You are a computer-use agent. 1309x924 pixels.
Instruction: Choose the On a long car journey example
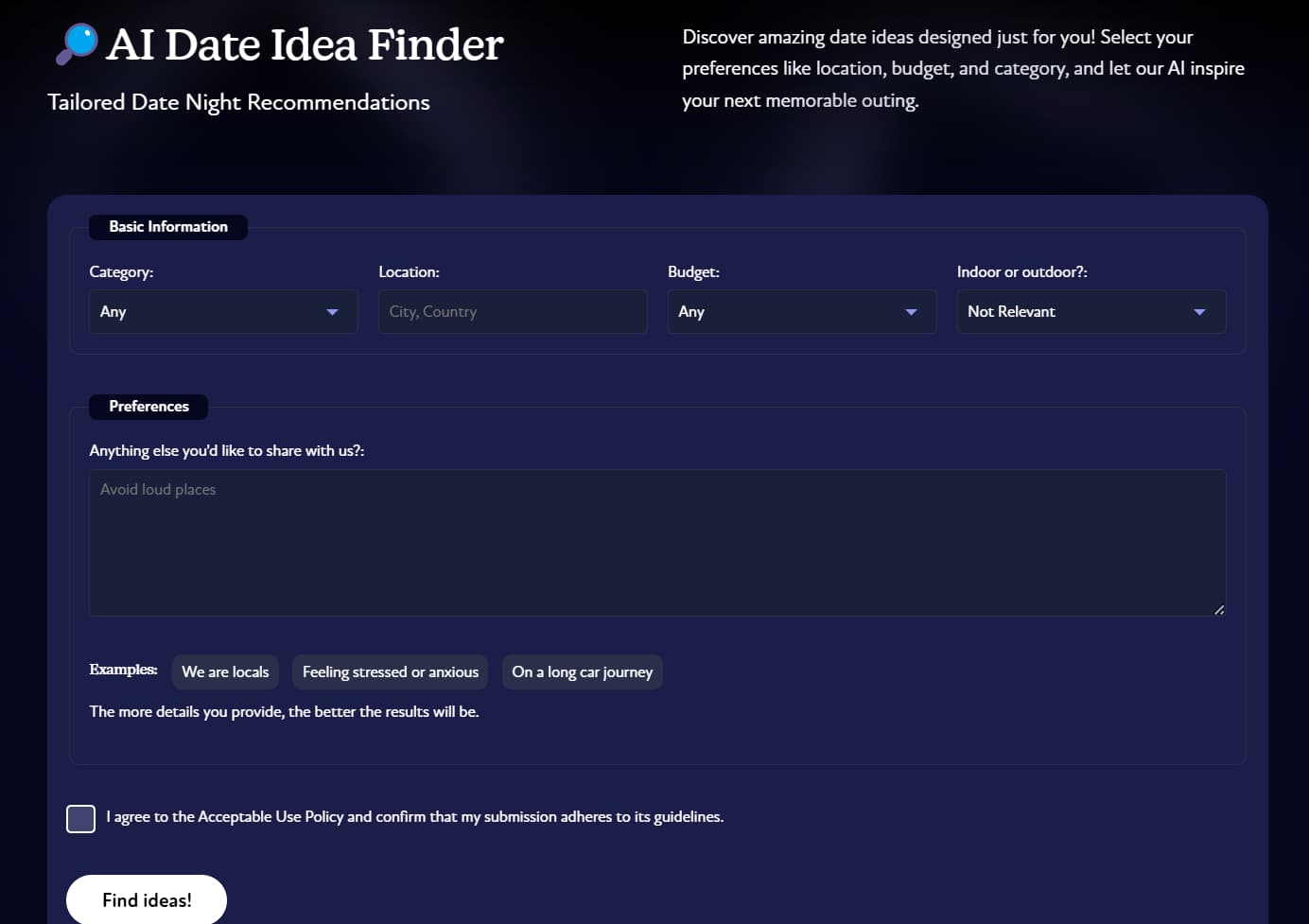583,671
